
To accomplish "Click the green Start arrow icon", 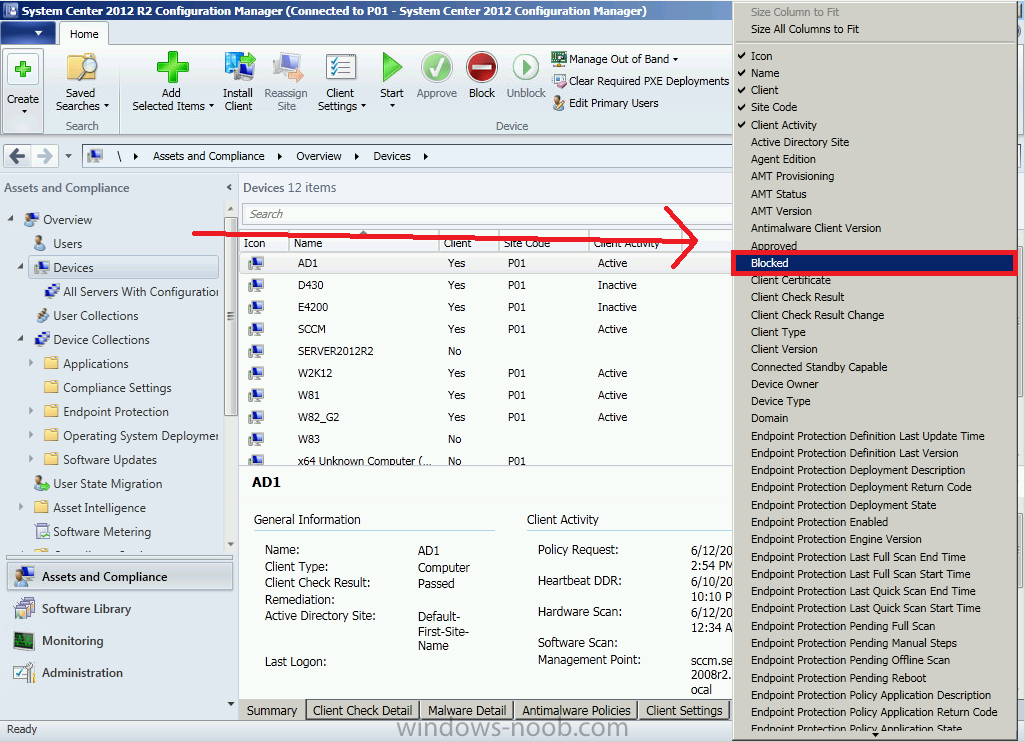I will tap(392, 67).
